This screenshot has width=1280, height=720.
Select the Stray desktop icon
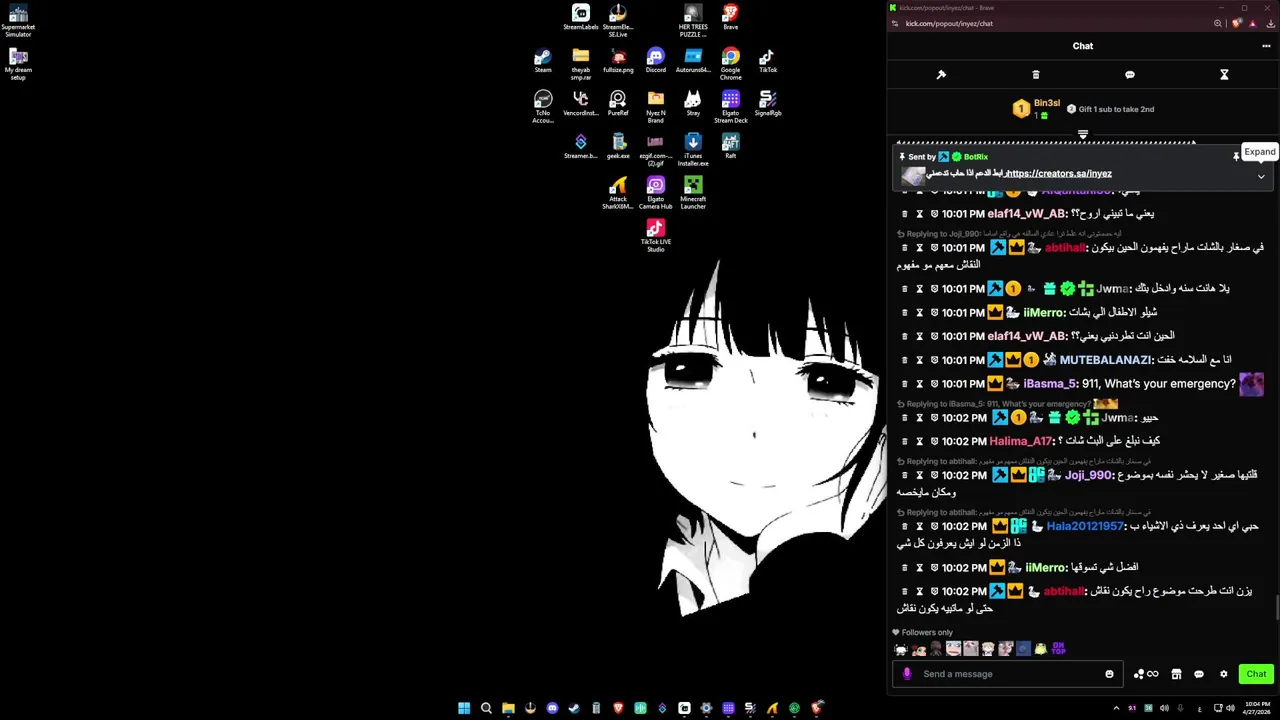click(x=693, y=104)
